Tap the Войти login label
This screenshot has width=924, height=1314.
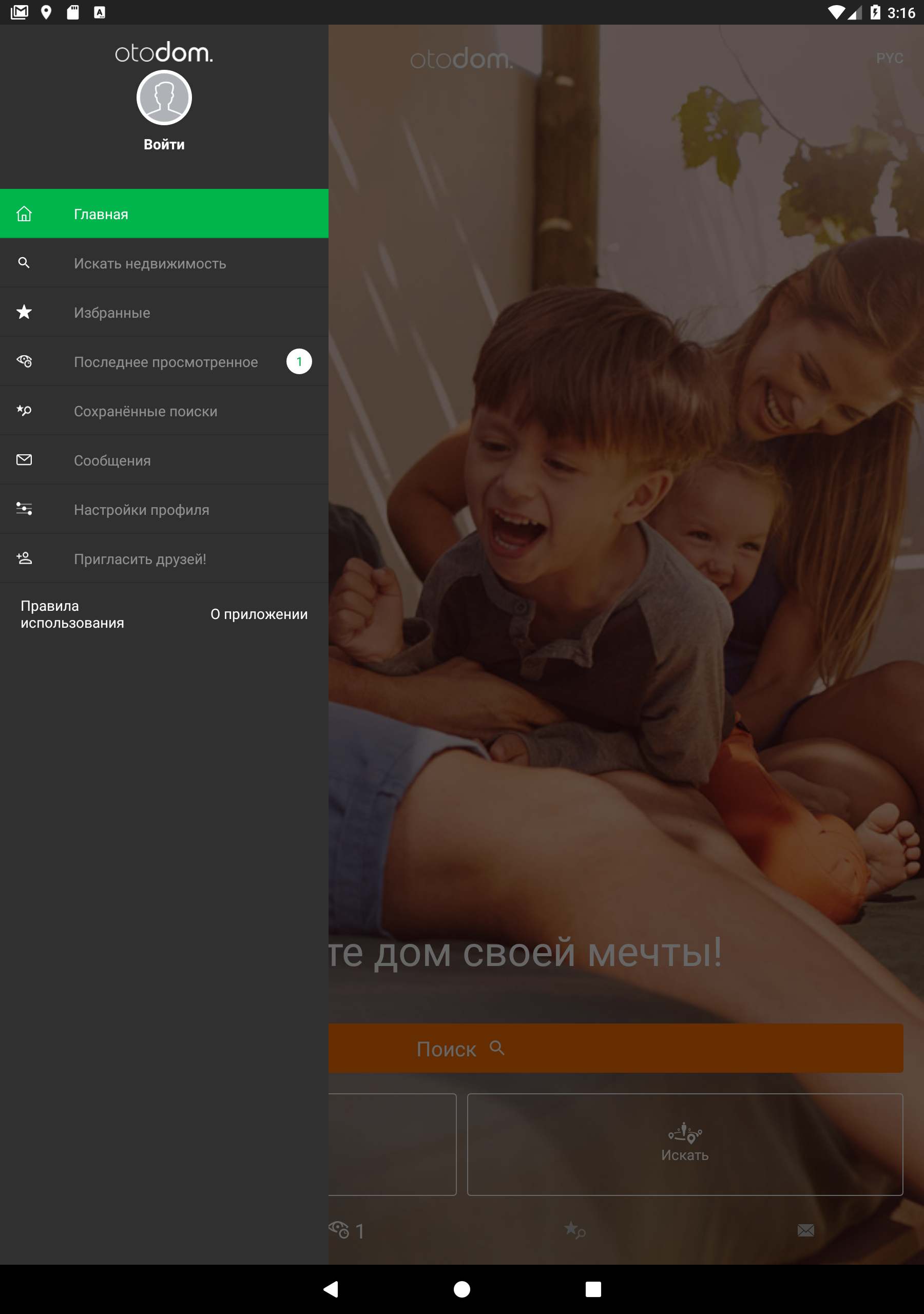point(164,145)
